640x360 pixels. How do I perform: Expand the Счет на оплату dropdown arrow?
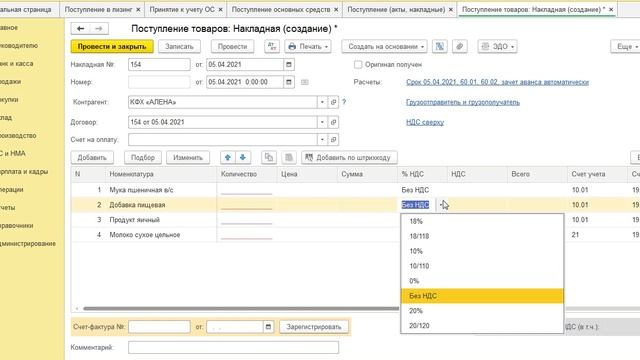tap(322, 140)
